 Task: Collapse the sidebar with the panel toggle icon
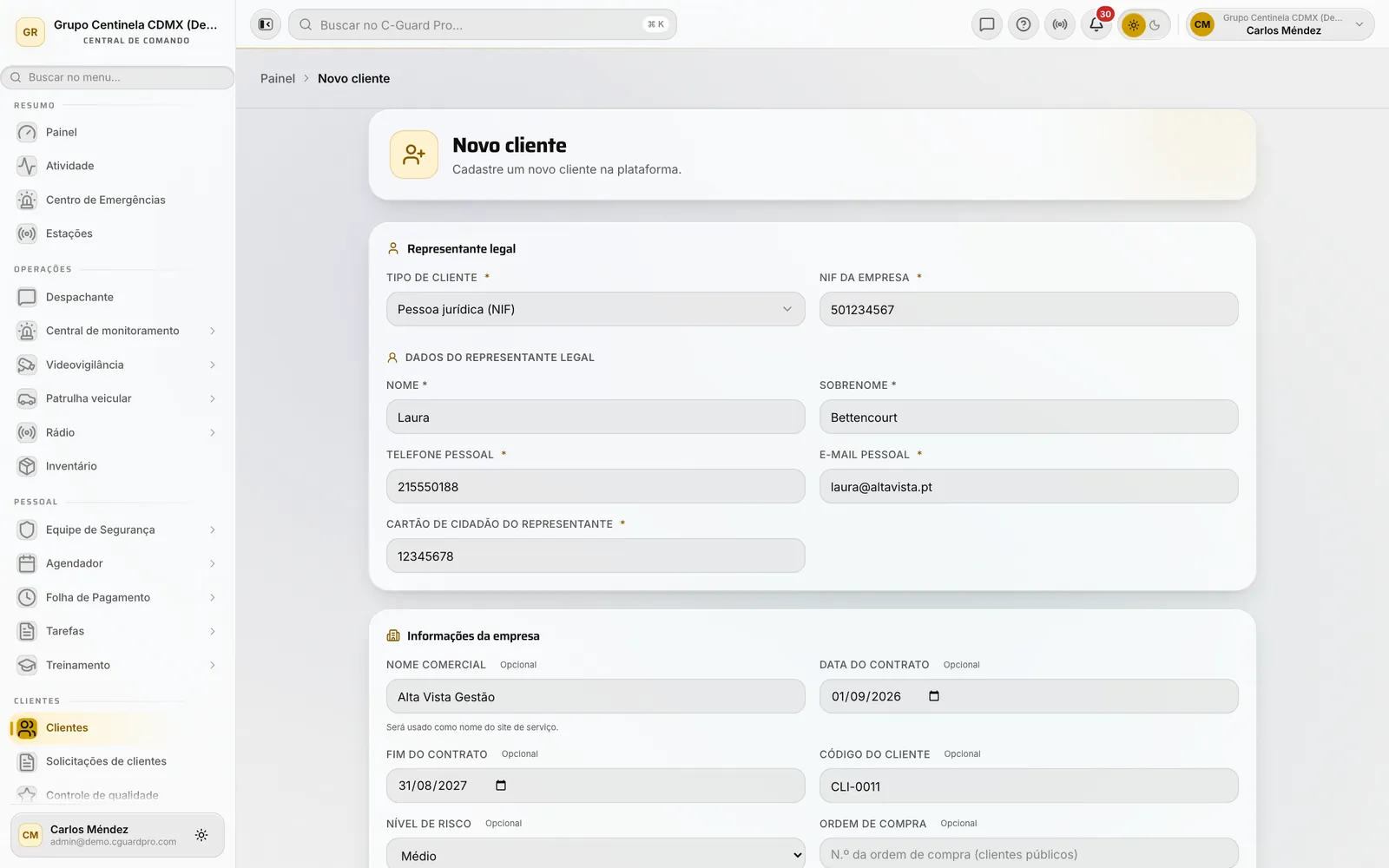point(266,24)
